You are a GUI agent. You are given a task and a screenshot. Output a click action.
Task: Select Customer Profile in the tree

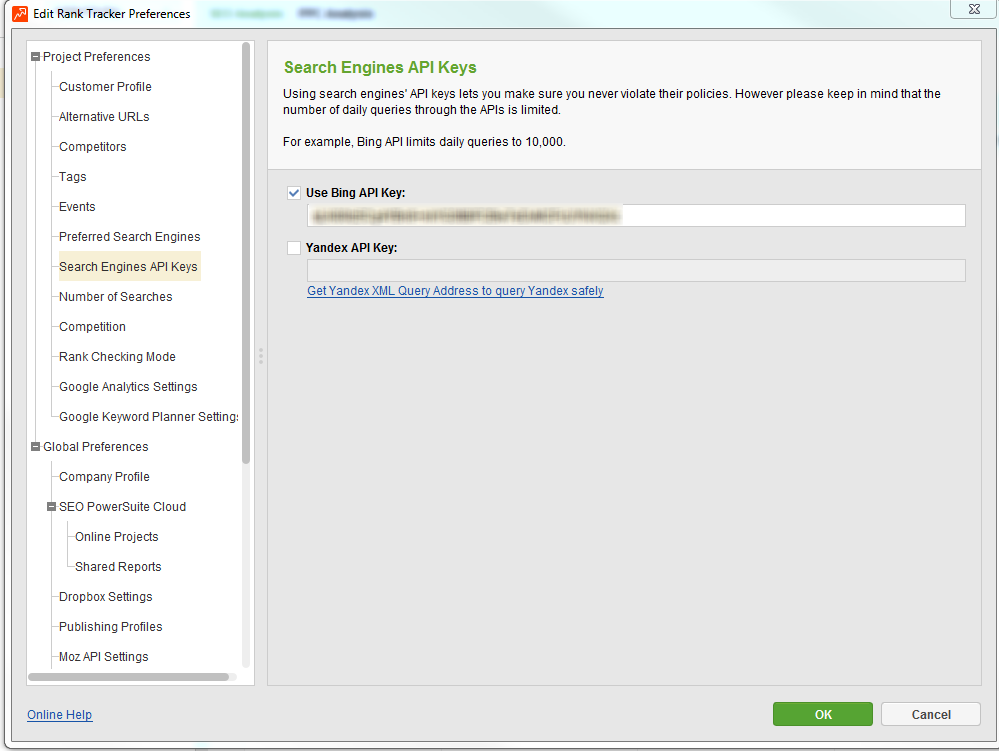pyautogui.click(x=105, y=87)
